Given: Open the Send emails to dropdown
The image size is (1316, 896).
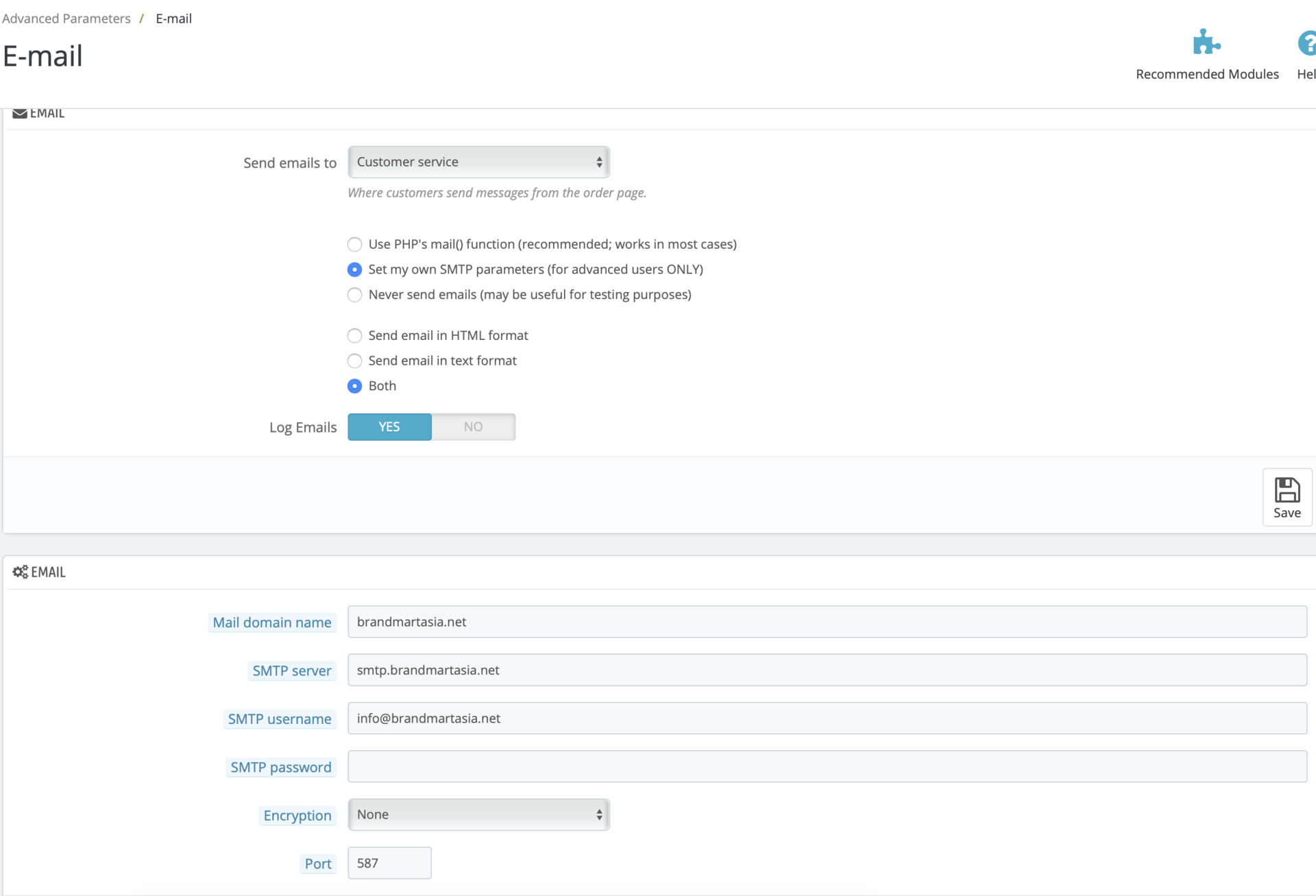Looking at the screenshot, I should [x=478, y=162].
